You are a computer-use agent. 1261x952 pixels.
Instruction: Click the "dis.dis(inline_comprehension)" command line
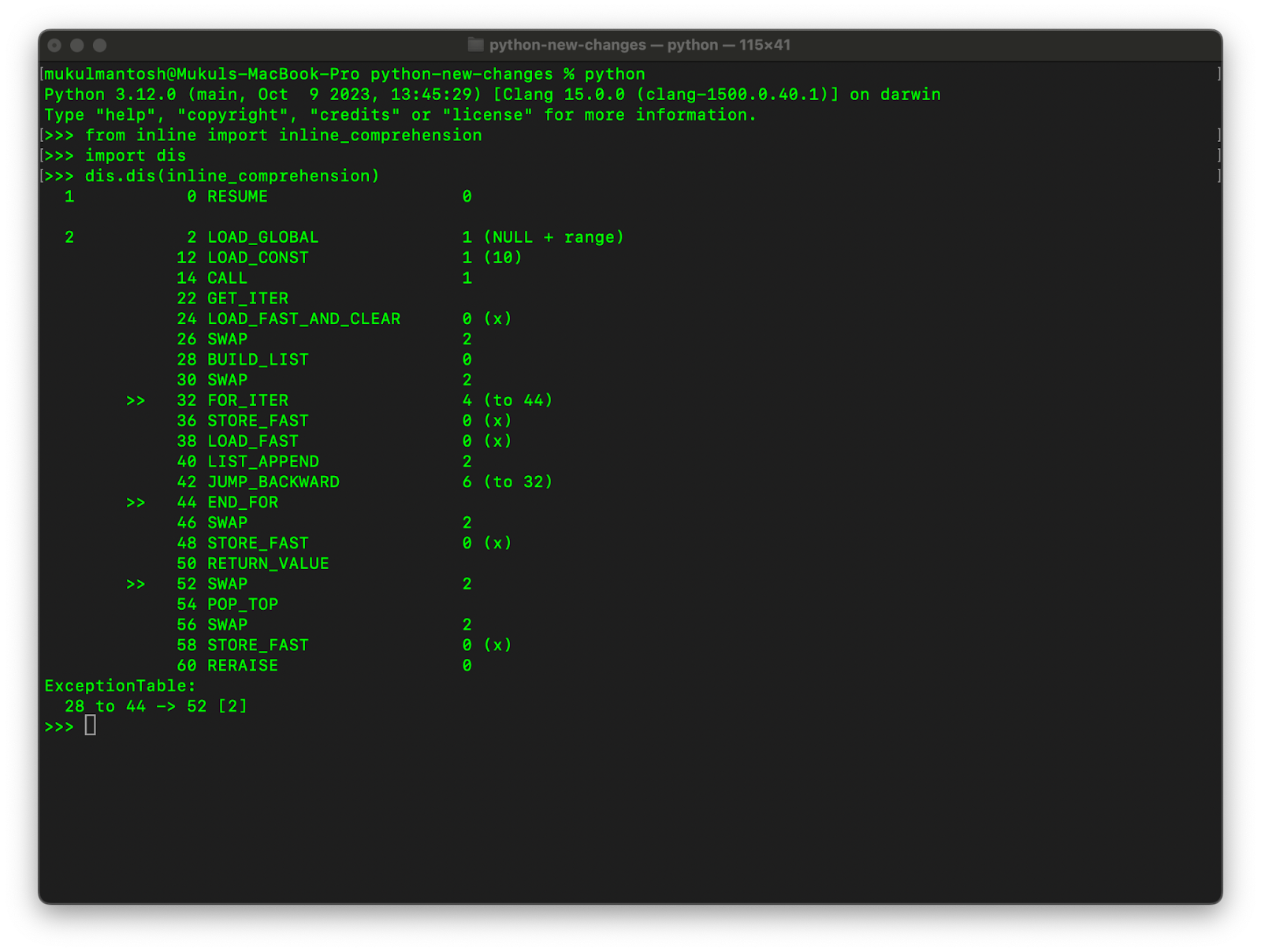(232, 176)
